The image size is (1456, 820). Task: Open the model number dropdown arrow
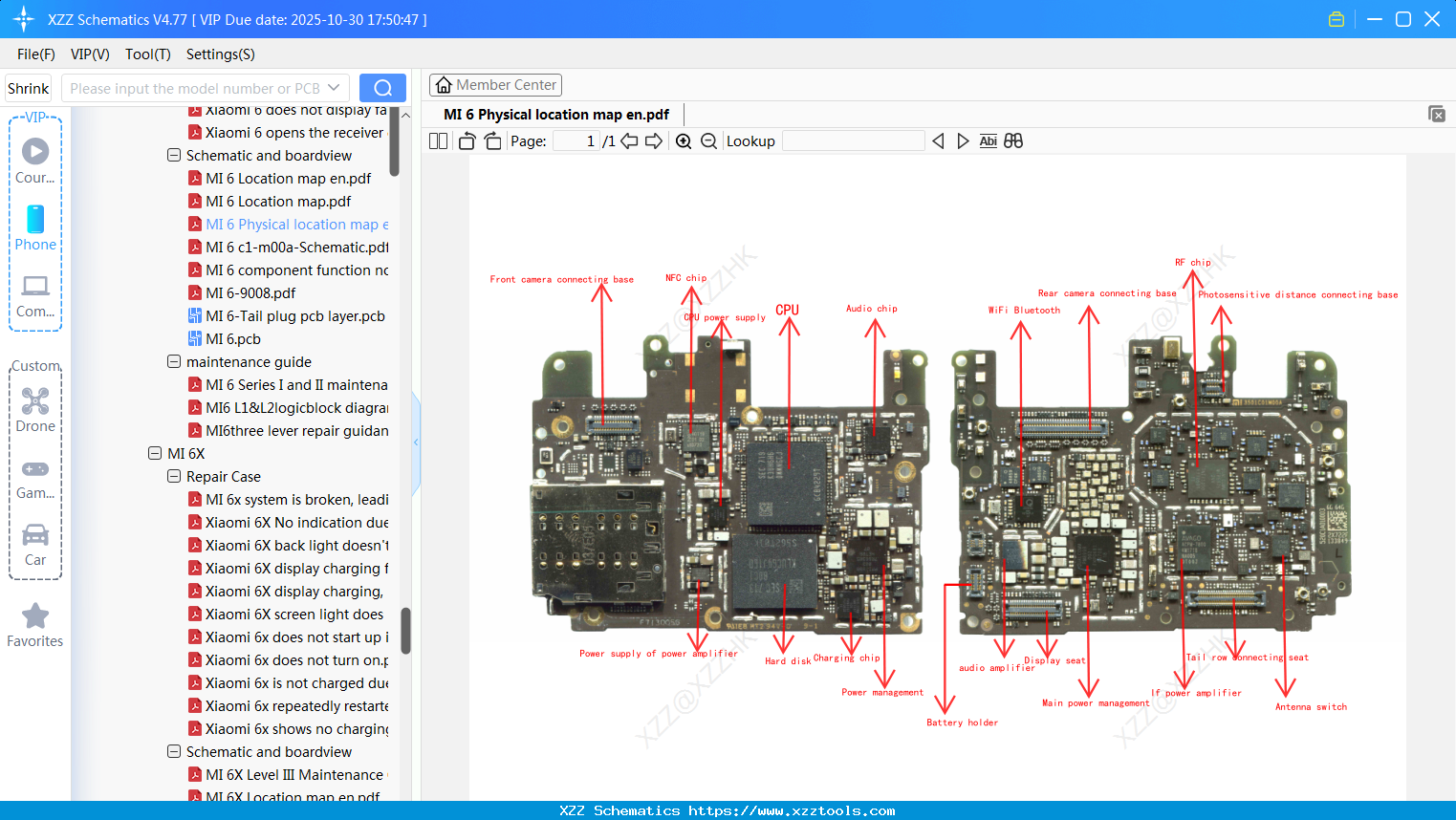[334, 88]
